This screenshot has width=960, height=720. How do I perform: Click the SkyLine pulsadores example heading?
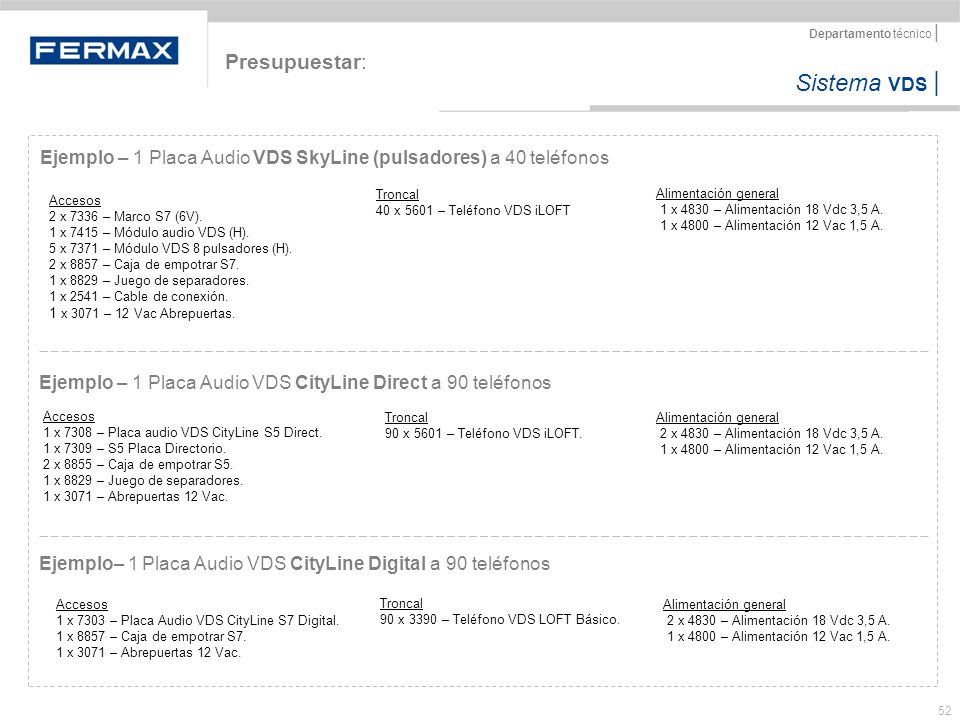[x=323, y=158]
